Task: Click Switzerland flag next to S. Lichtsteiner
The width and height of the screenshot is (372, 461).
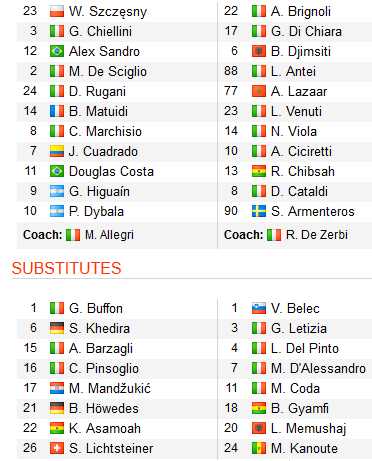Action: click(57, 448)
